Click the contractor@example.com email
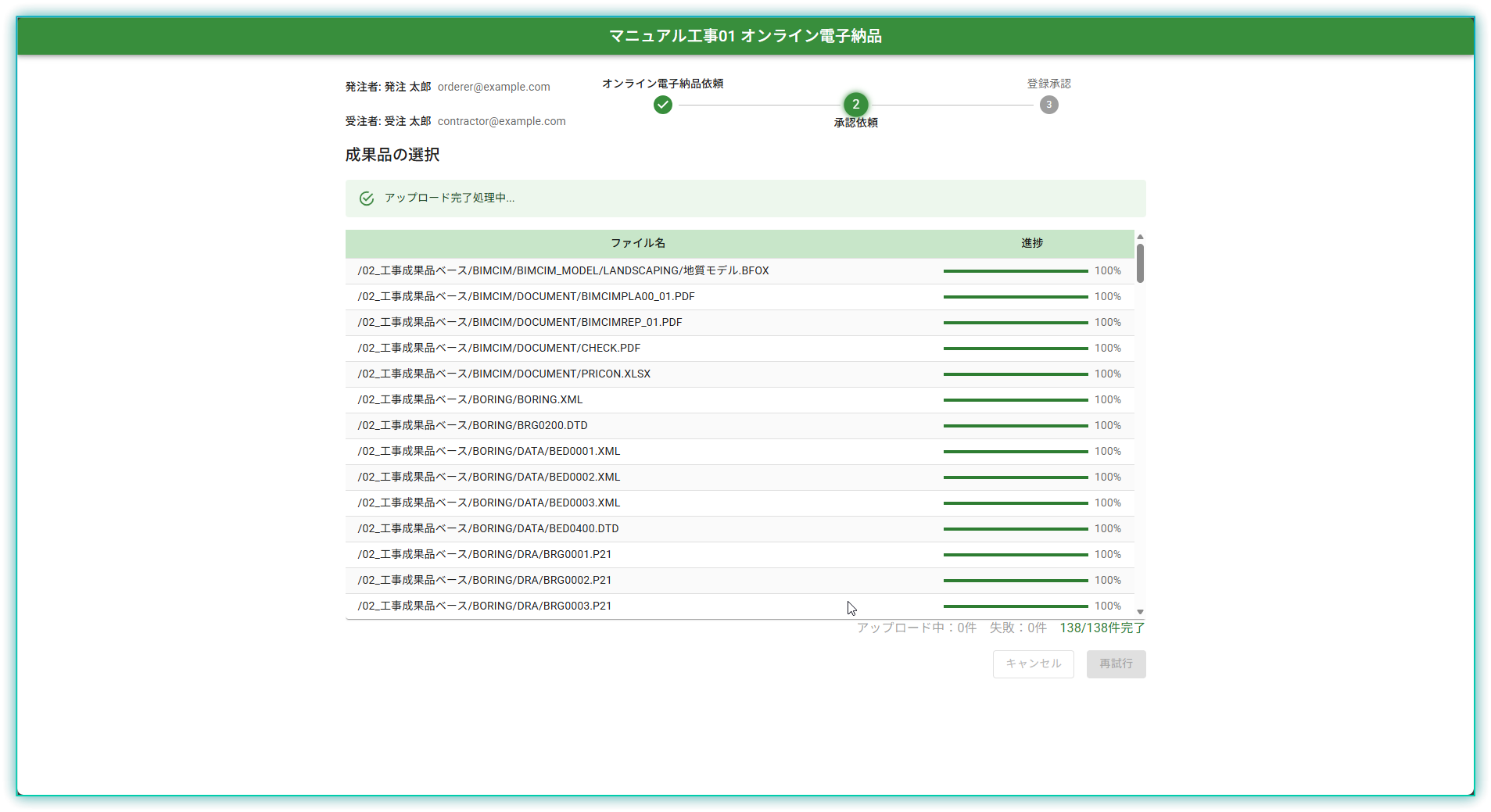This screenshot has height=812, width=1491. (x=501, y=122)
